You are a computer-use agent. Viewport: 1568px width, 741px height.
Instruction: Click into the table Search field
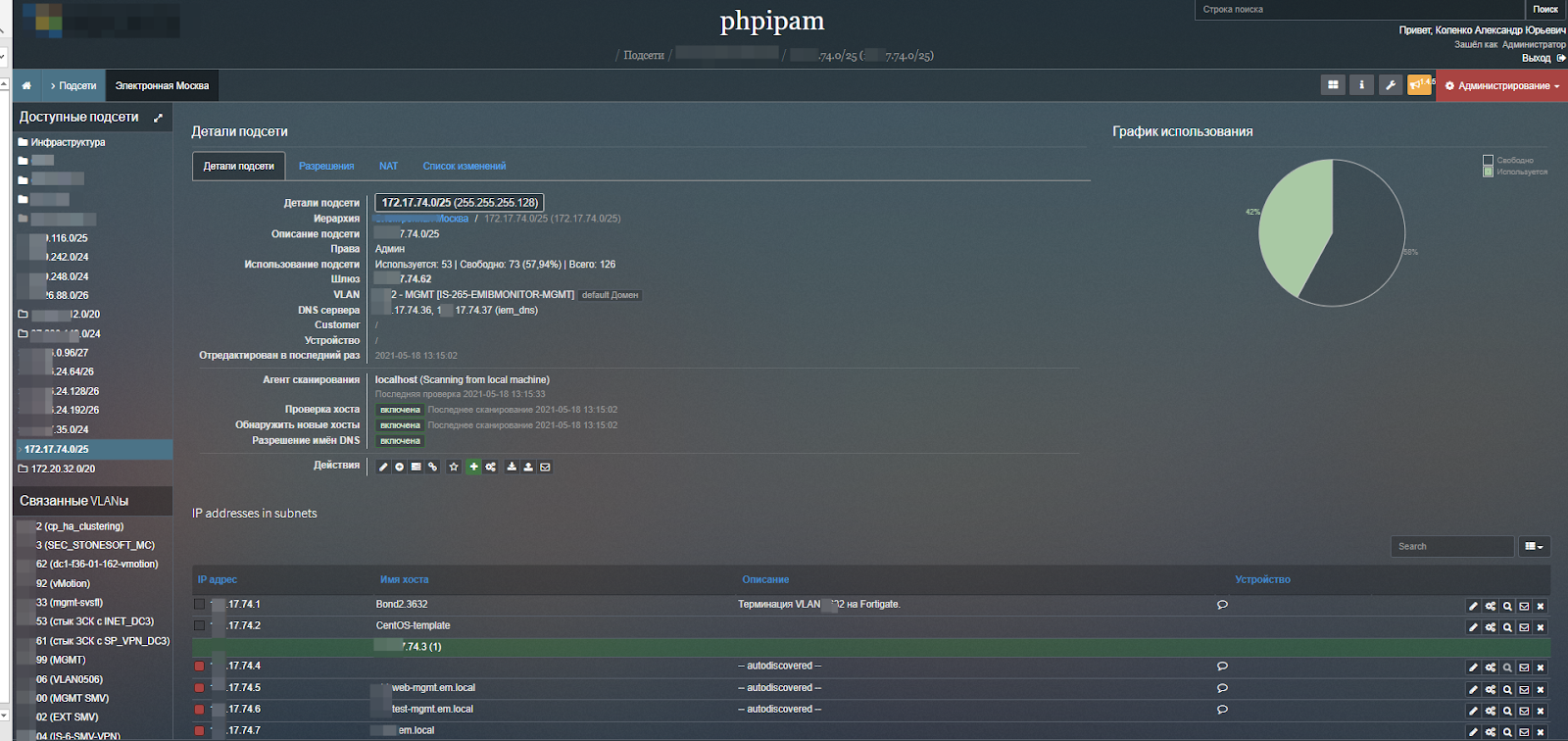click(x=1451, y=547)
